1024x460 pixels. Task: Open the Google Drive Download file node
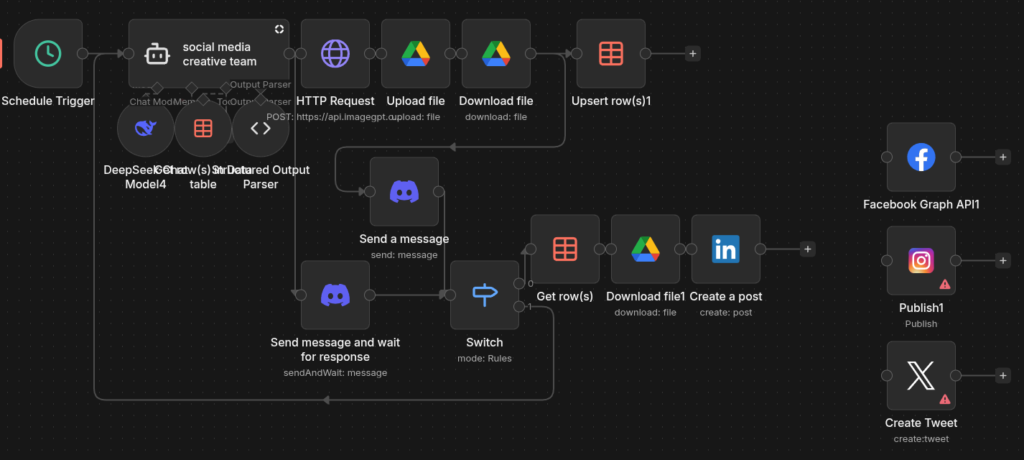[495, 54]
